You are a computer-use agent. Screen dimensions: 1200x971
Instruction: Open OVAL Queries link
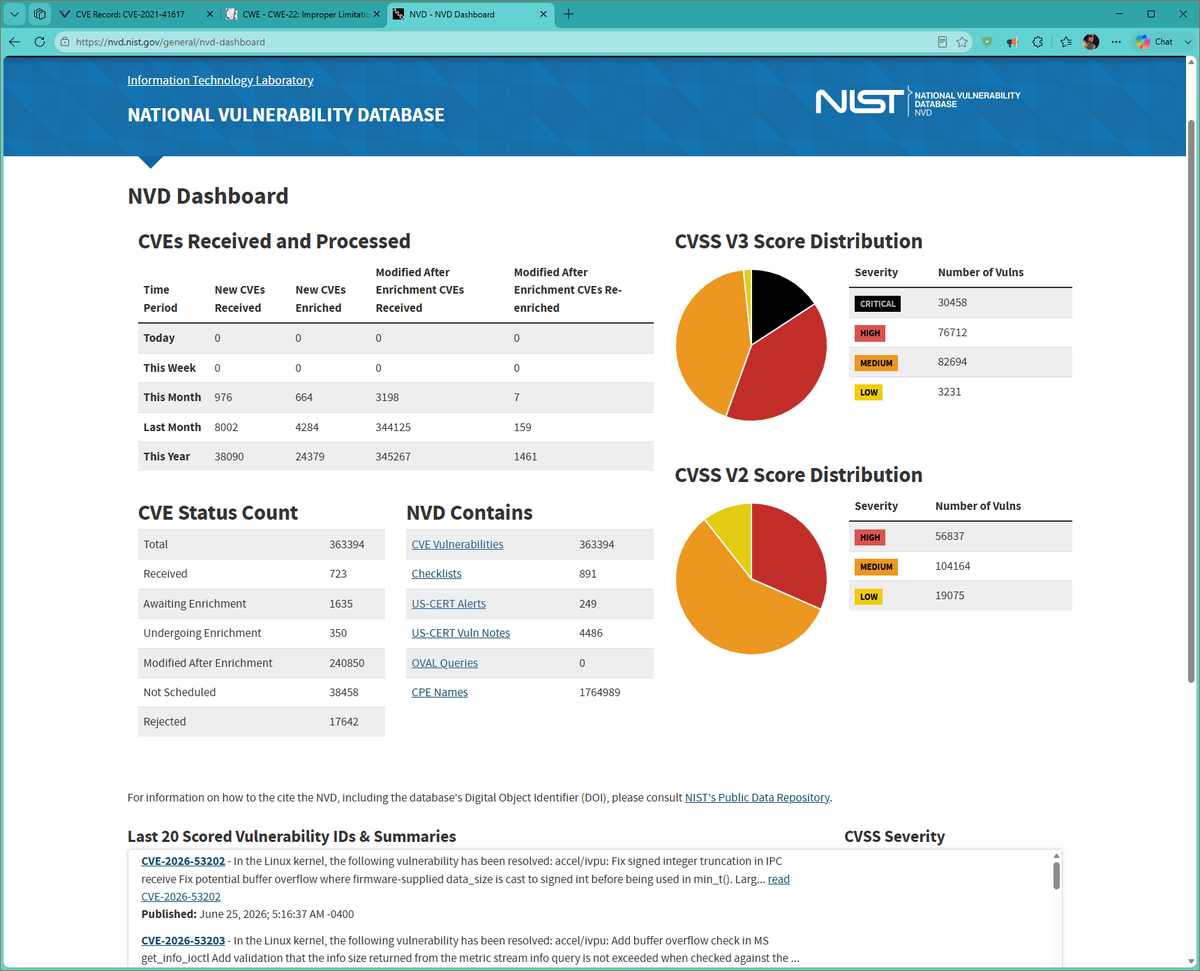point(444,663)
